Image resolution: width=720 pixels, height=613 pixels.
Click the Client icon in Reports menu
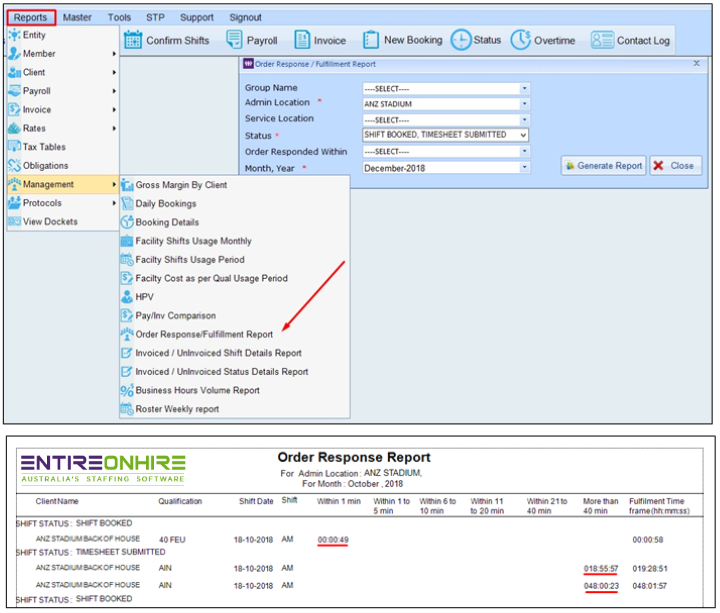tap(14, 72)
